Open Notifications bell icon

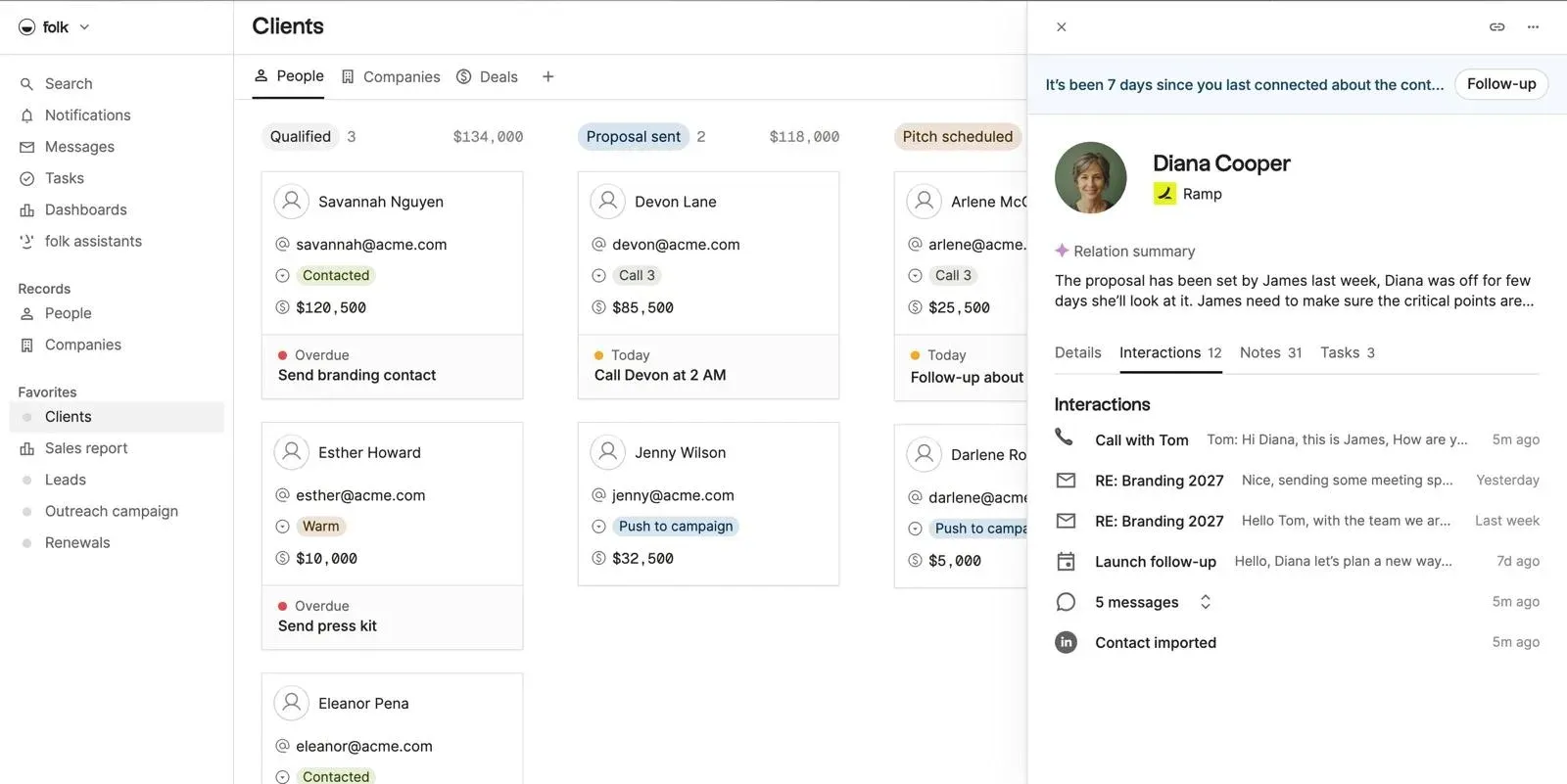point(27,115)
